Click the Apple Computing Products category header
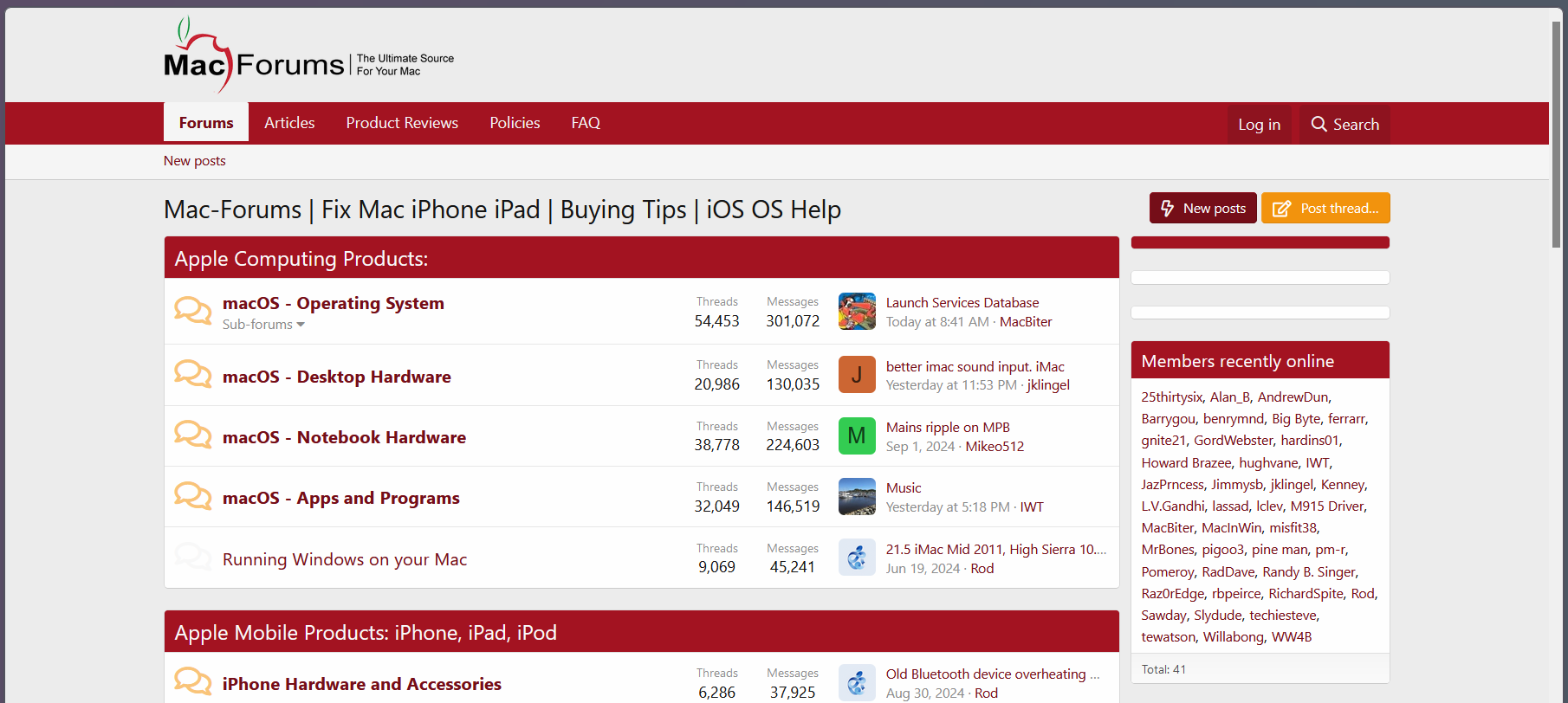The image size is (1568, 703). [x=301, y=259]
